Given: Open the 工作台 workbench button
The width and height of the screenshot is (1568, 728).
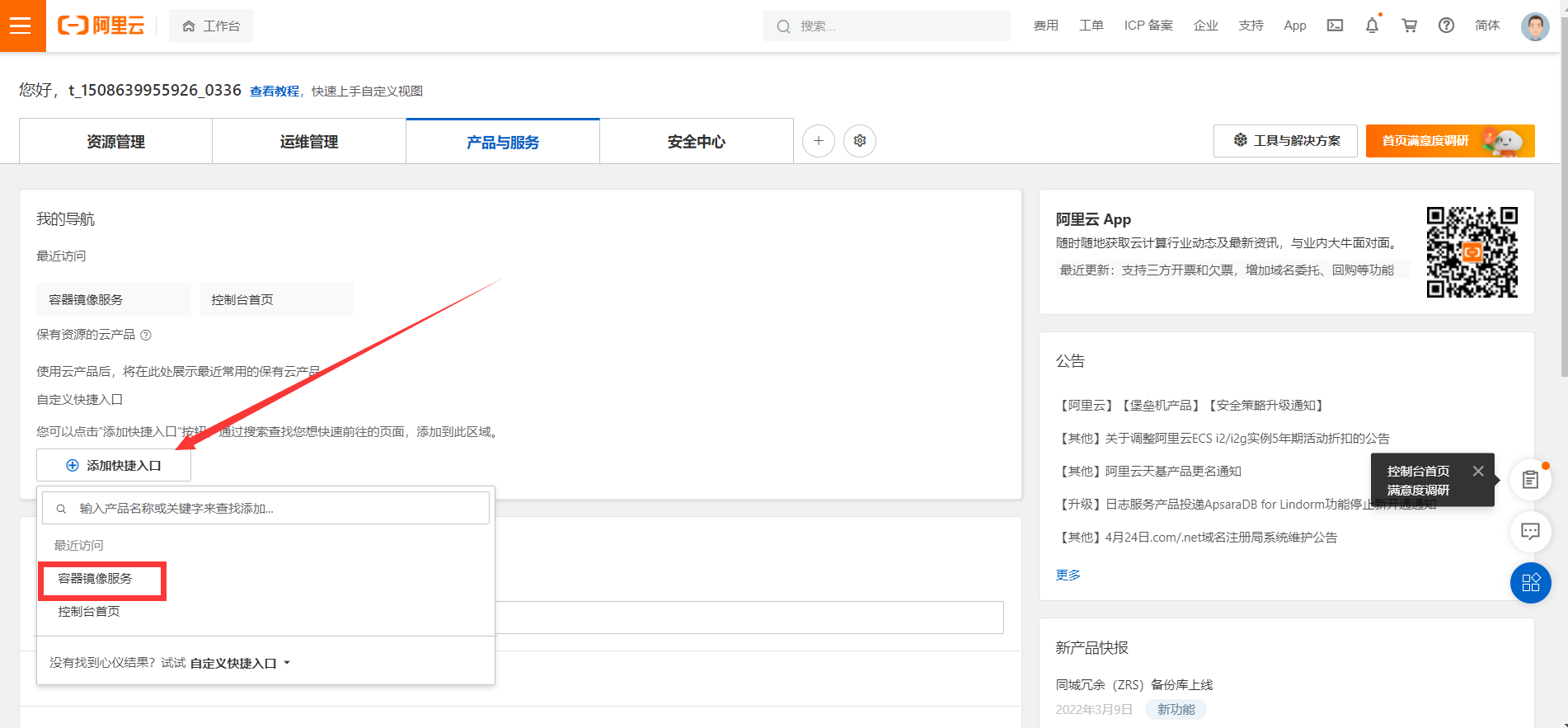Looking at the screenshot, I should tap(211, 26).
